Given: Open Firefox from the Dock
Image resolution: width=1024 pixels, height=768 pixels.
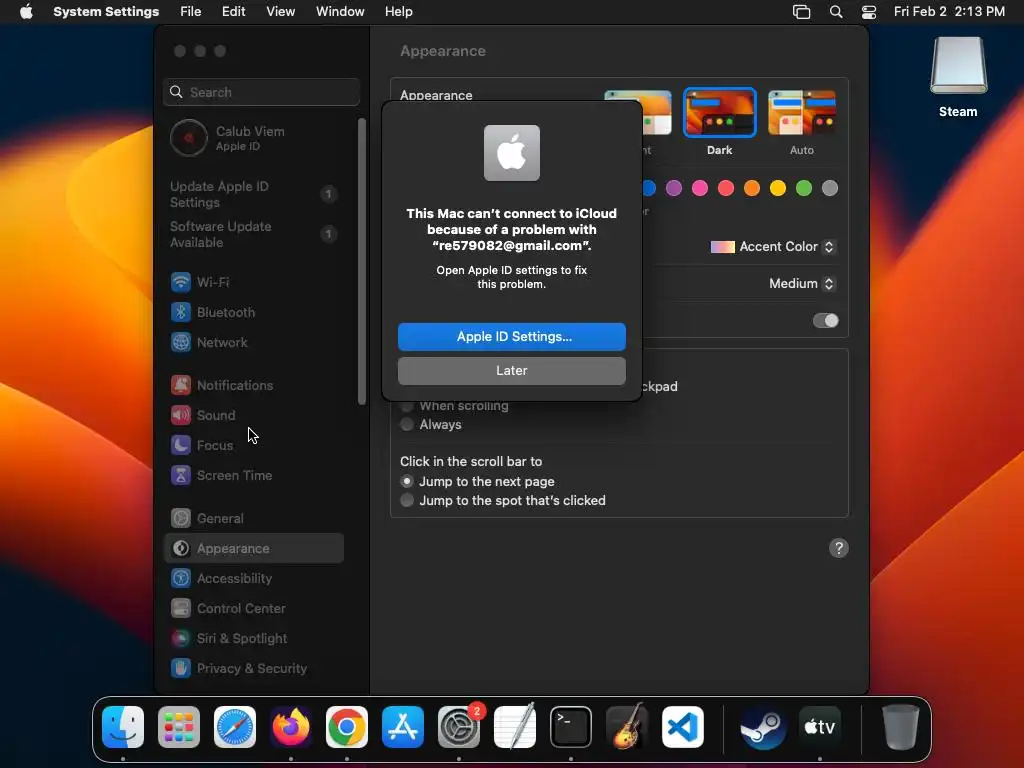Looking at the screenshot, I should tap(291, 727).
